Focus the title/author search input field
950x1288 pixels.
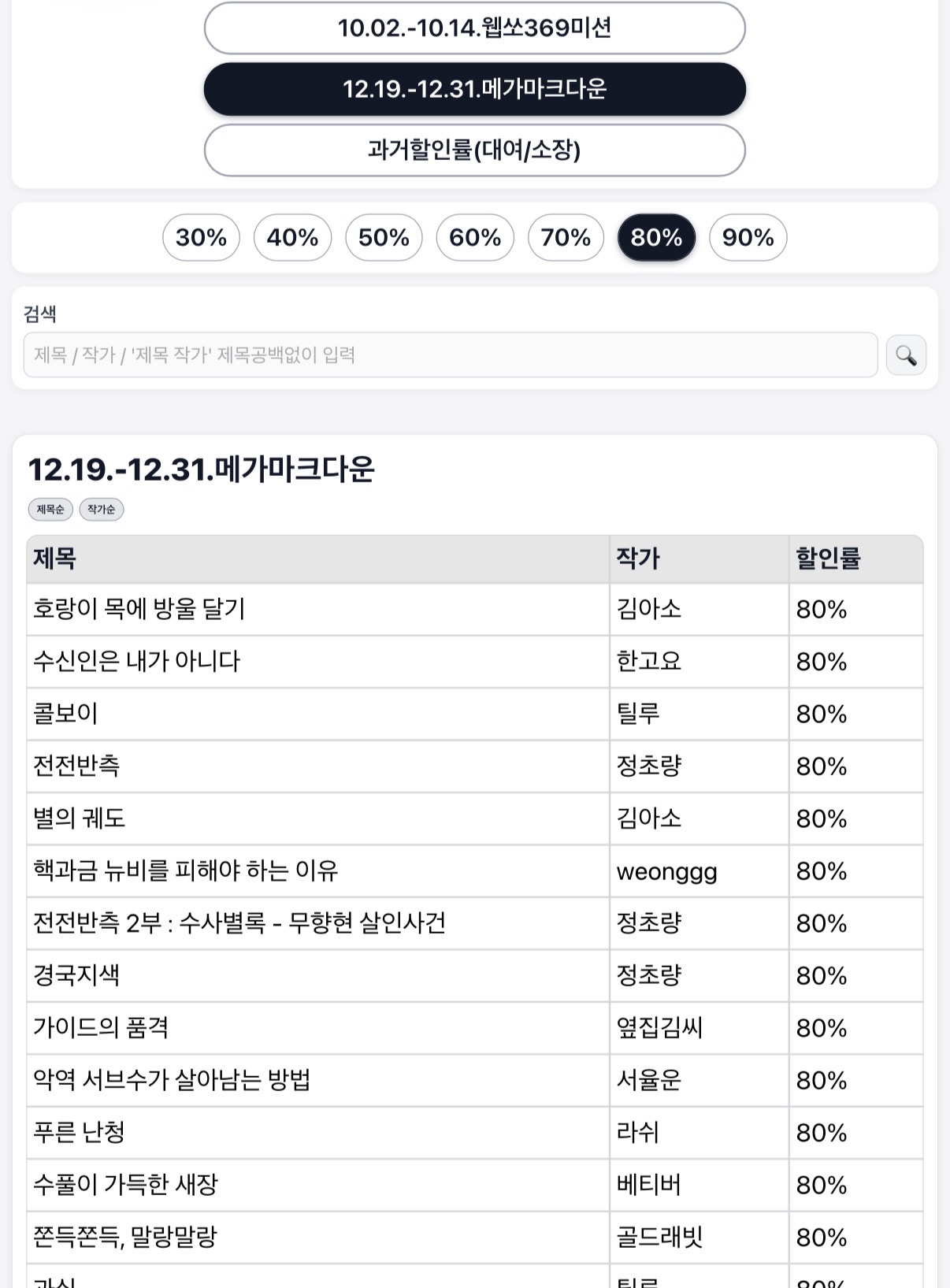click(450, 355)
